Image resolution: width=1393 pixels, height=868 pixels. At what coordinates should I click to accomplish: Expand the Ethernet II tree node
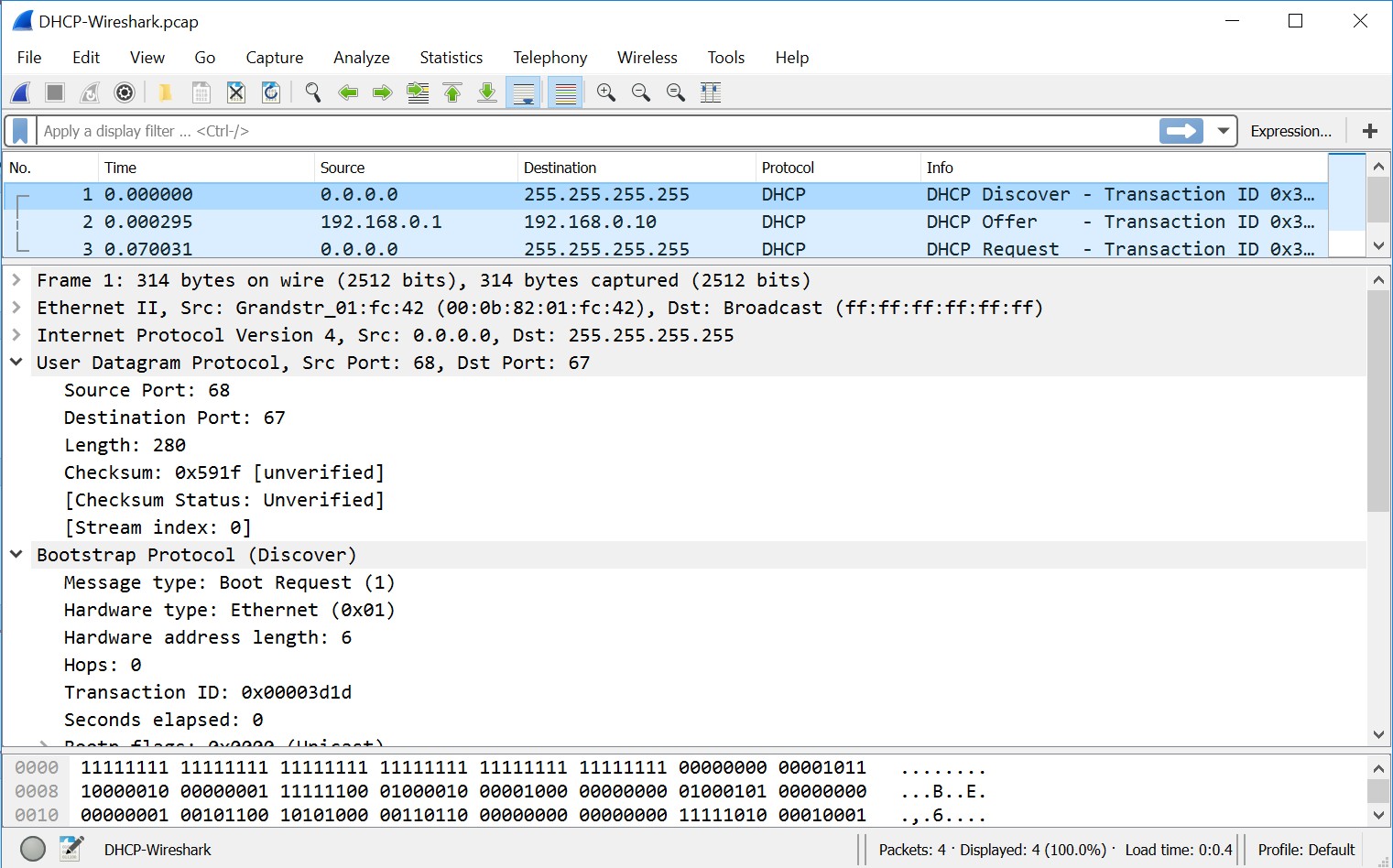coord(16,308)
